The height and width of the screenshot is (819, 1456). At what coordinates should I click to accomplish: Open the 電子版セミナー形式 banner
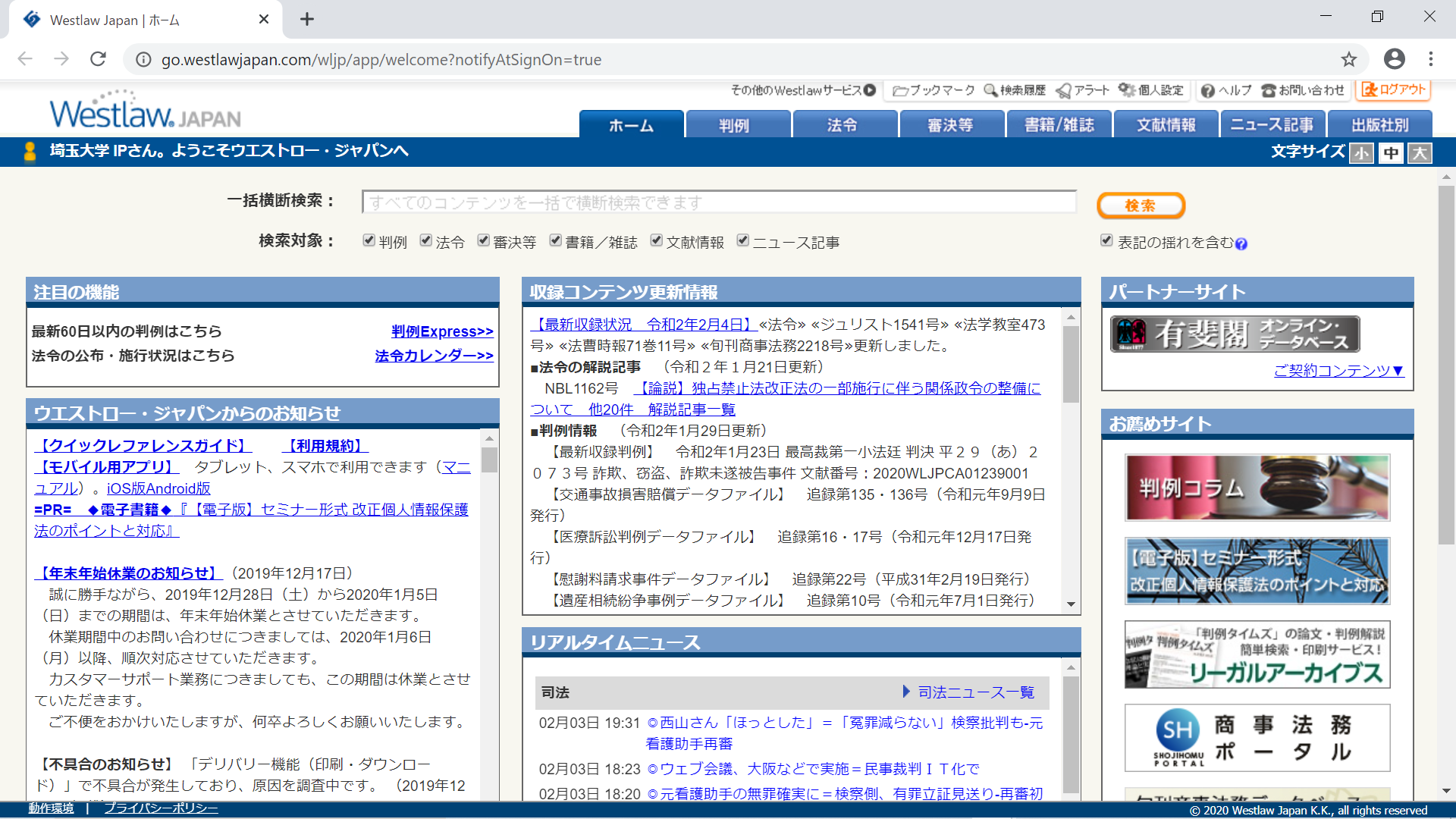1257,571
